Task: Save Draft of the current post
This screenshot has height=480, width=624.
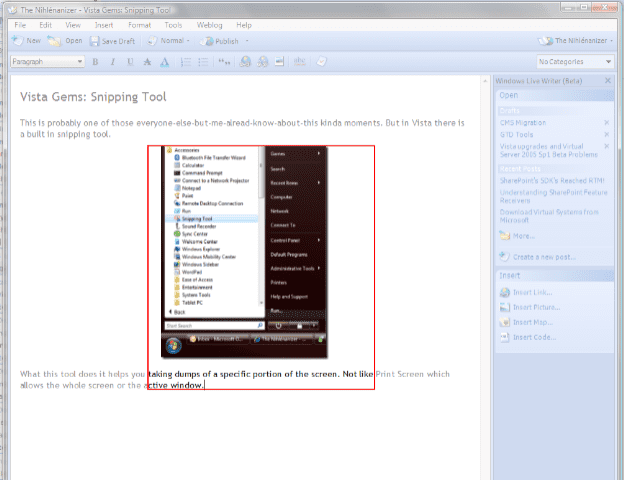Action: pyautogui.click(x=112, y=41)
